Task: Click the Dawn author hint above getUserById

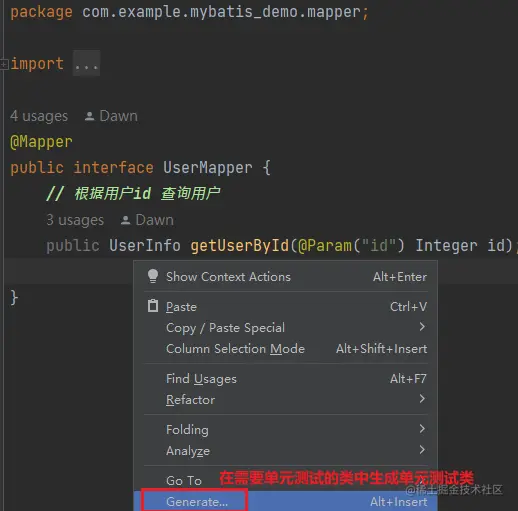Action: (147, 220)
